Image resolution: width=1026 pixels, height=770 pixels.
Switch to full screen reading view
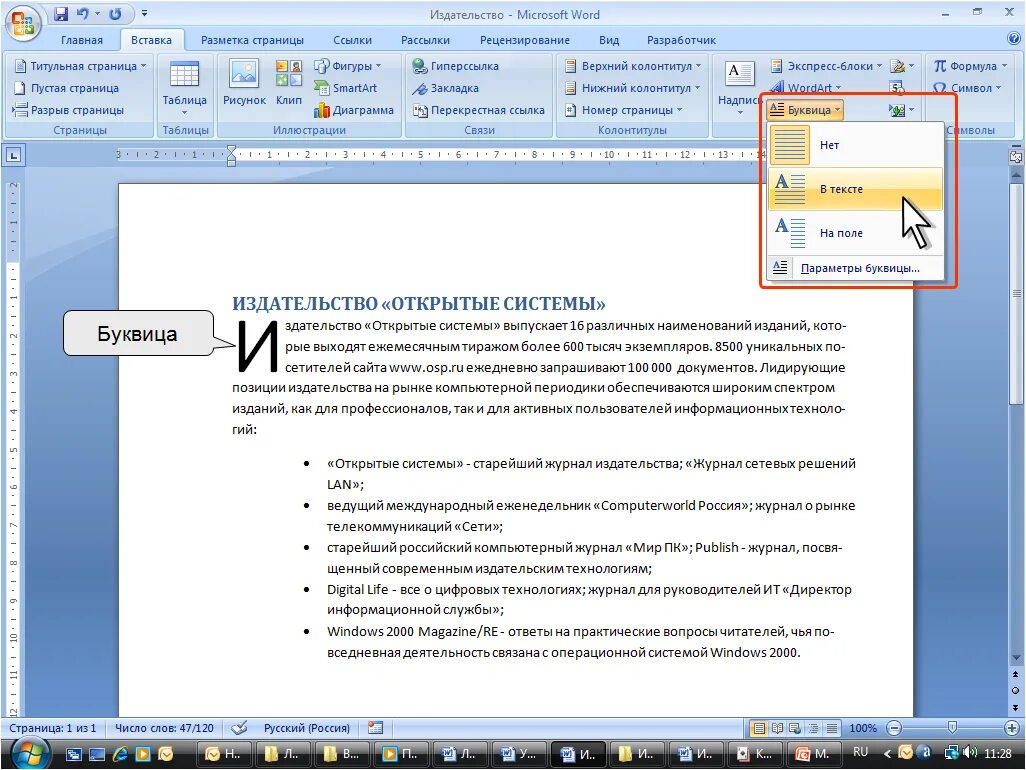tap(777, 728)
